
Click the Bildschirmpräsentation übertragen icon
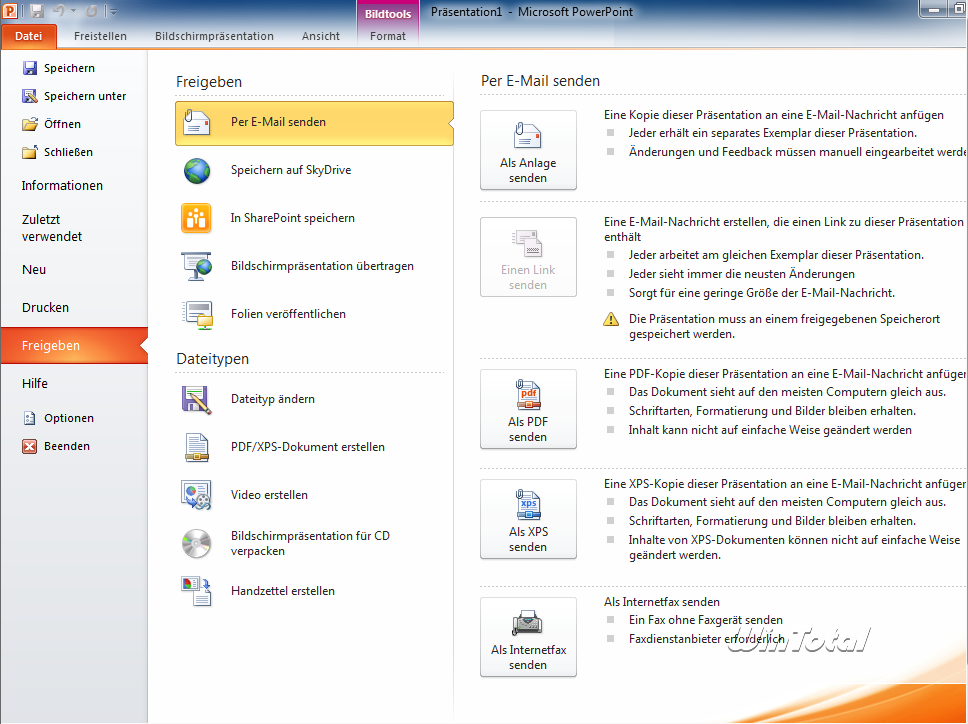[197, 266]
